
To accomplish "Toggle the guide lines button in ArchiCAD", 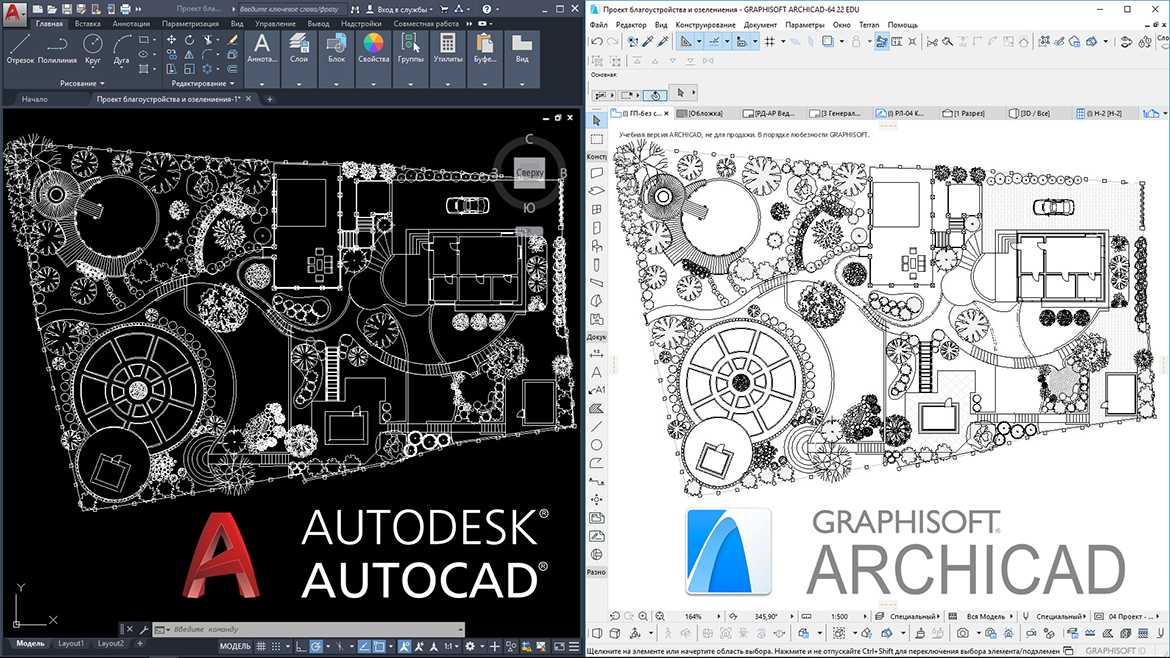I will (x=686, y=42).
